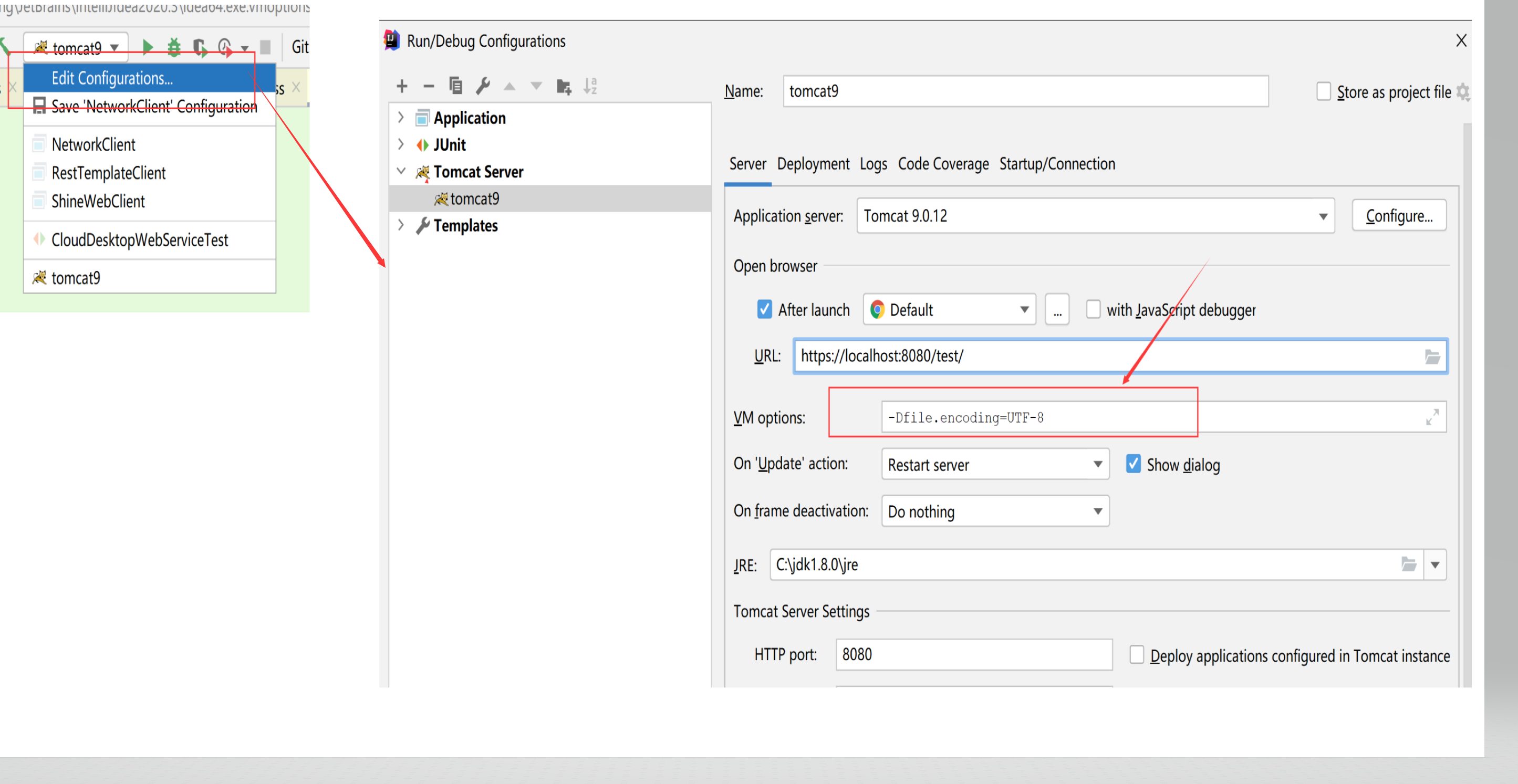Open the Application server dropdown
The width and height of the screenshot is (1518, 784).
(1323, 216)
